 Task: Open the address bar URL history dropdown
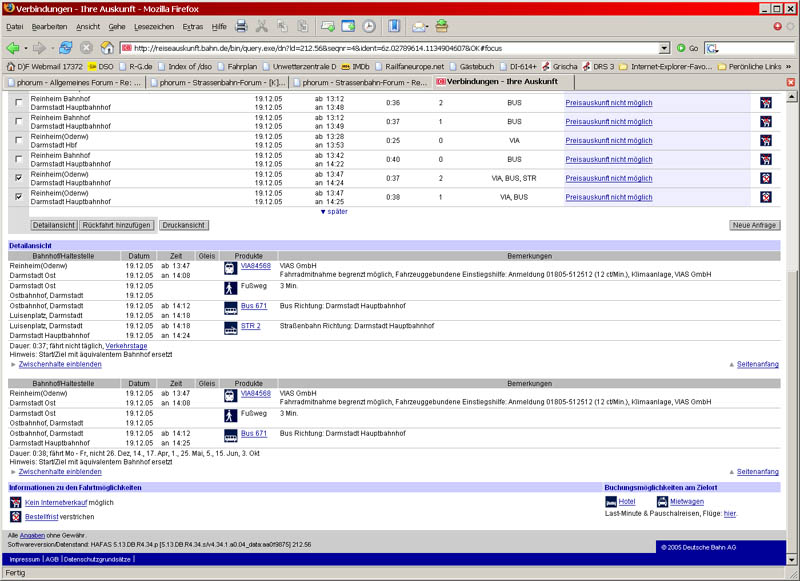coord(664,48)
